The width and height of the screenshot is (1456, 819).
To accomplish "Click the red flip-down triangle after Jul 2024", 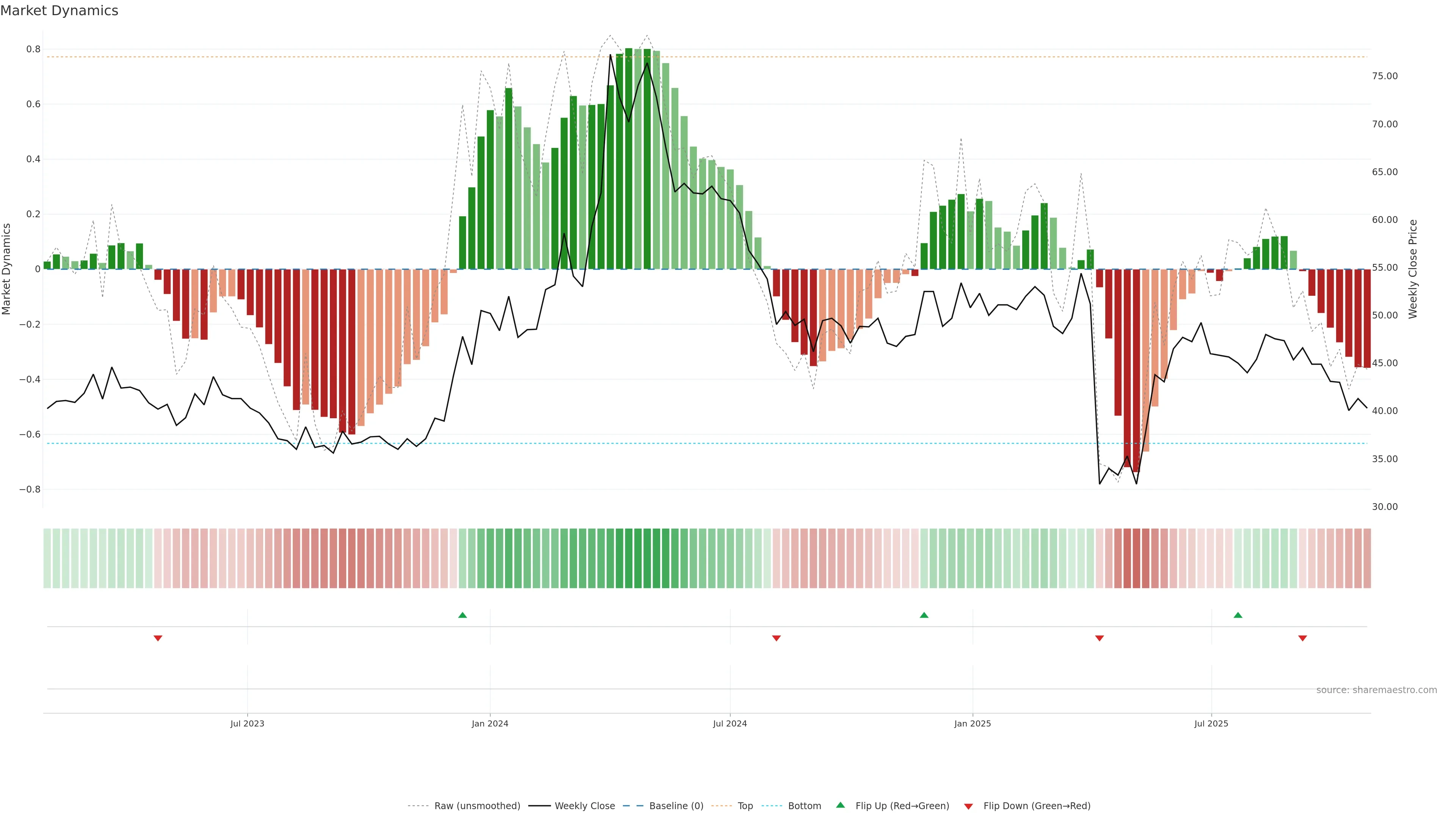I will 777,638.
